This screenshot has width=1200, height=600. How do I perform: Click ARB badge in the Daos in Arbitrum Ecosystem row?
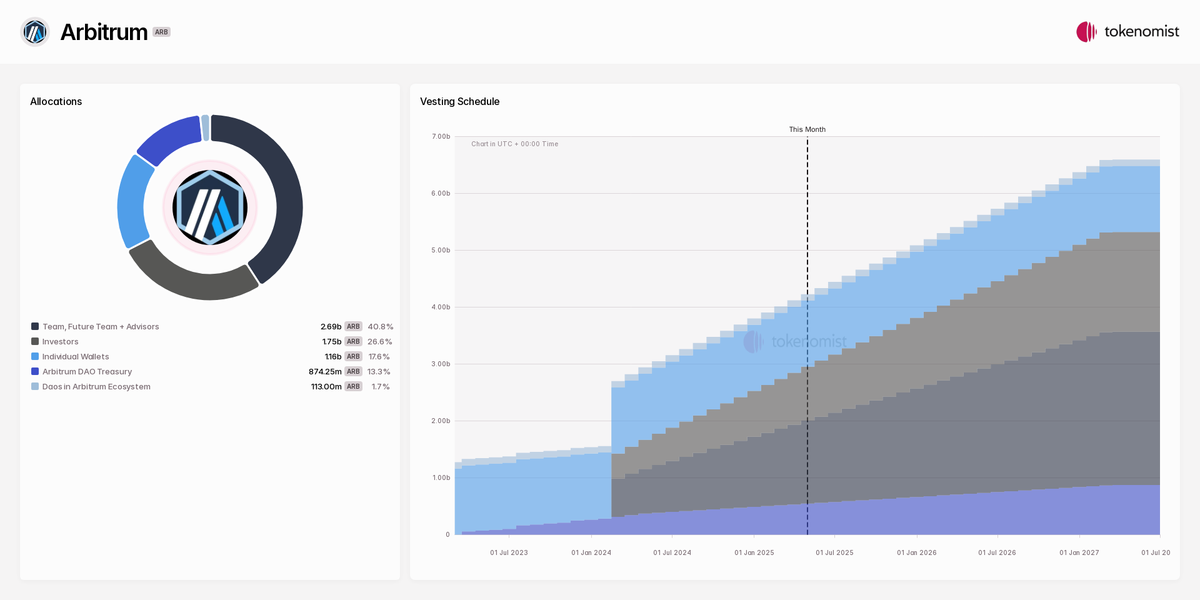(353, 387)
